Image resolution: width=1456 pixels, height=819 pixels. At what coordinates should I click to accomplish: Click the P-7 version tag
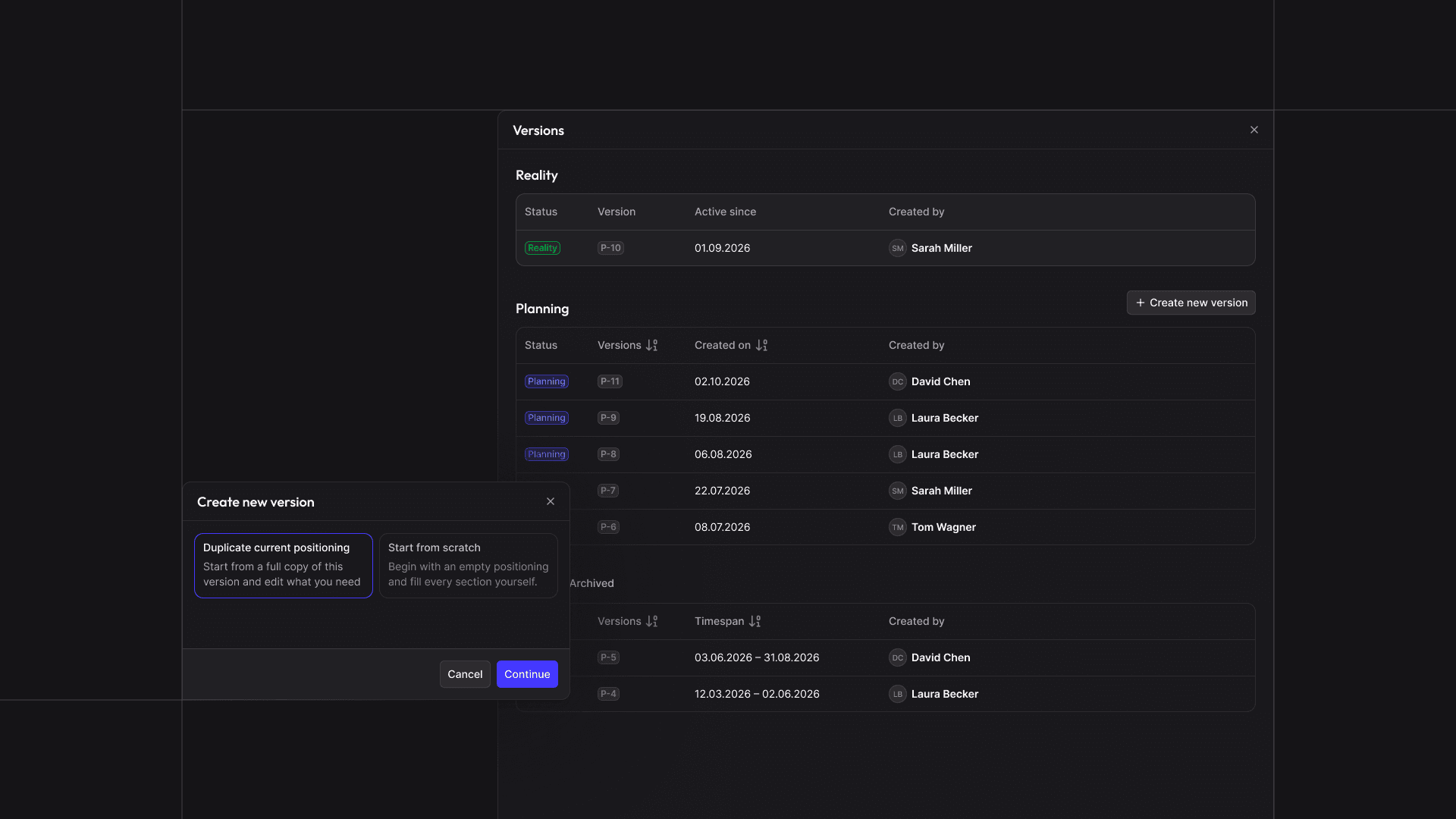click(608, 491)
